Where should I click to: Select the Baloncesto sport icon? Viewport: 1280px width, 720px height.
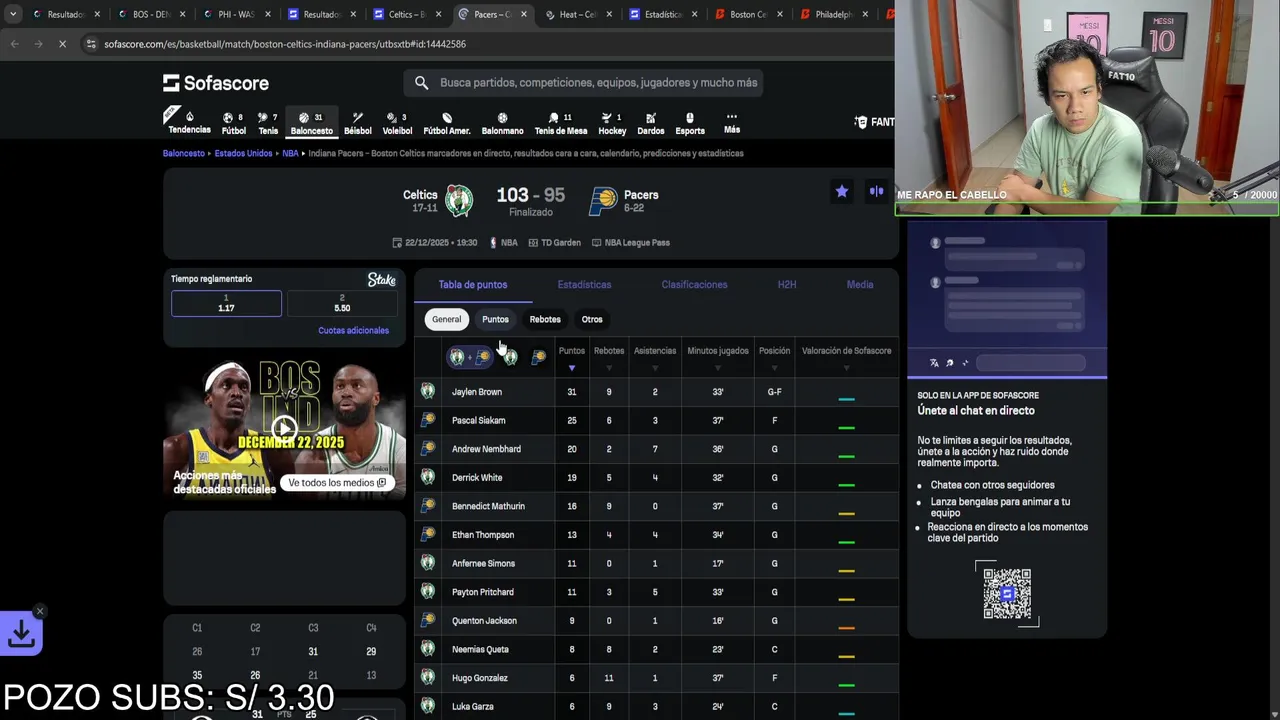point(311,123)
